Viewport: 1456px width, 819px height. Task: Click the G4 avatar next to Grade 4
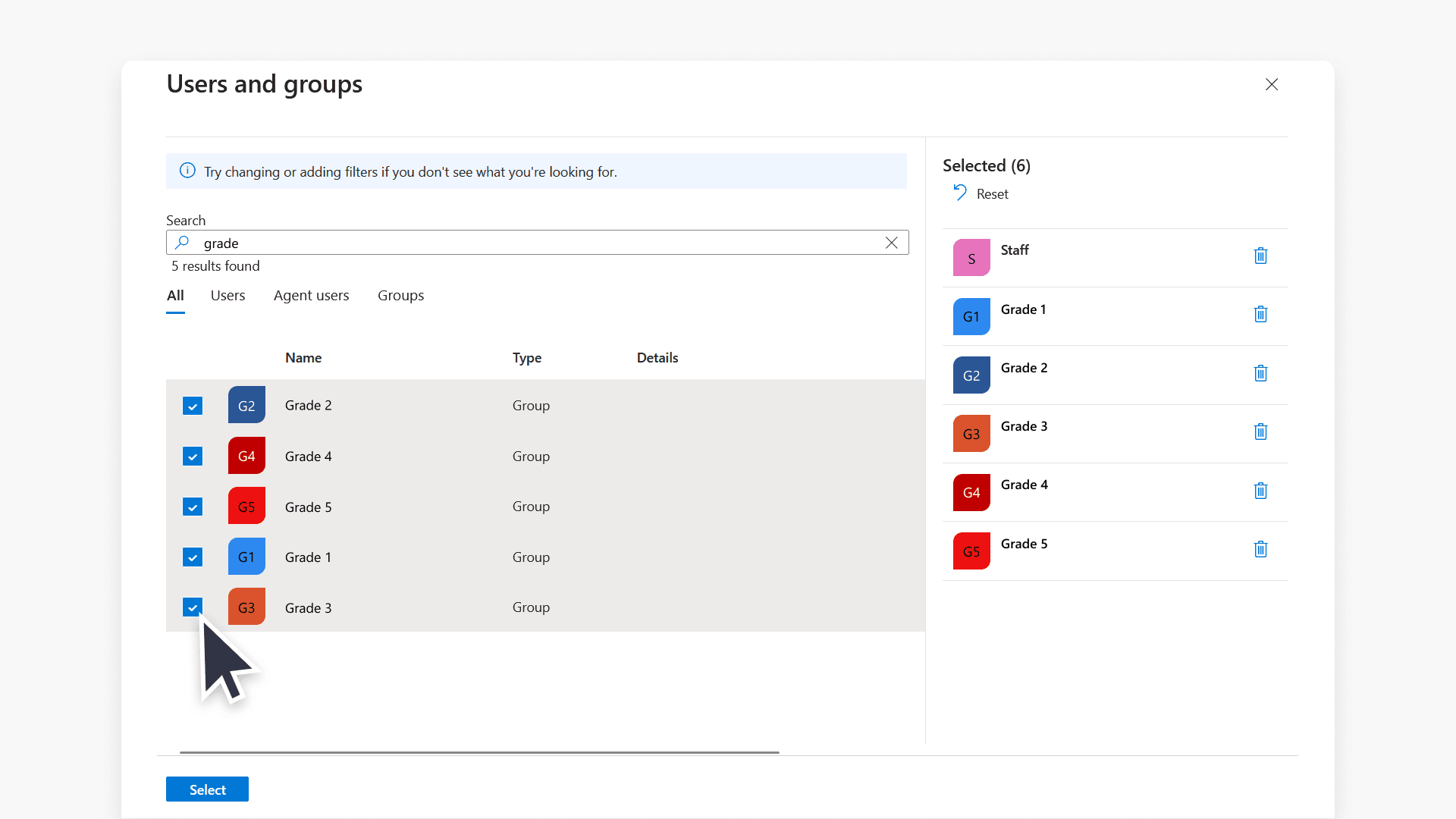coord(246,455)
